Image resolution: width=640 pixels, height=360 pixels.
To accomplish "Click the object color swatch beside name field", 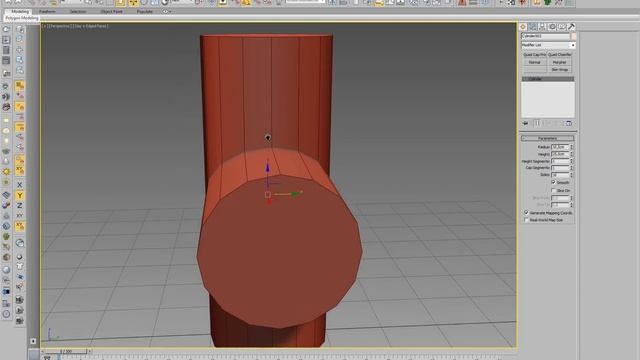I will tap(573, 36).
